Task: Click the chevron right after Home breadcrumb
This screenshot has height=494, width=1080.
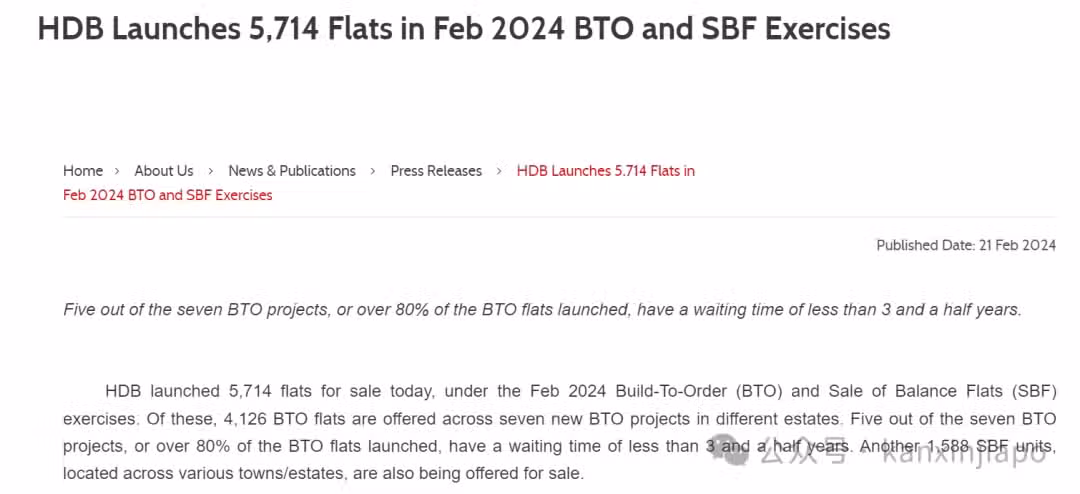Action: coord(118,171)
